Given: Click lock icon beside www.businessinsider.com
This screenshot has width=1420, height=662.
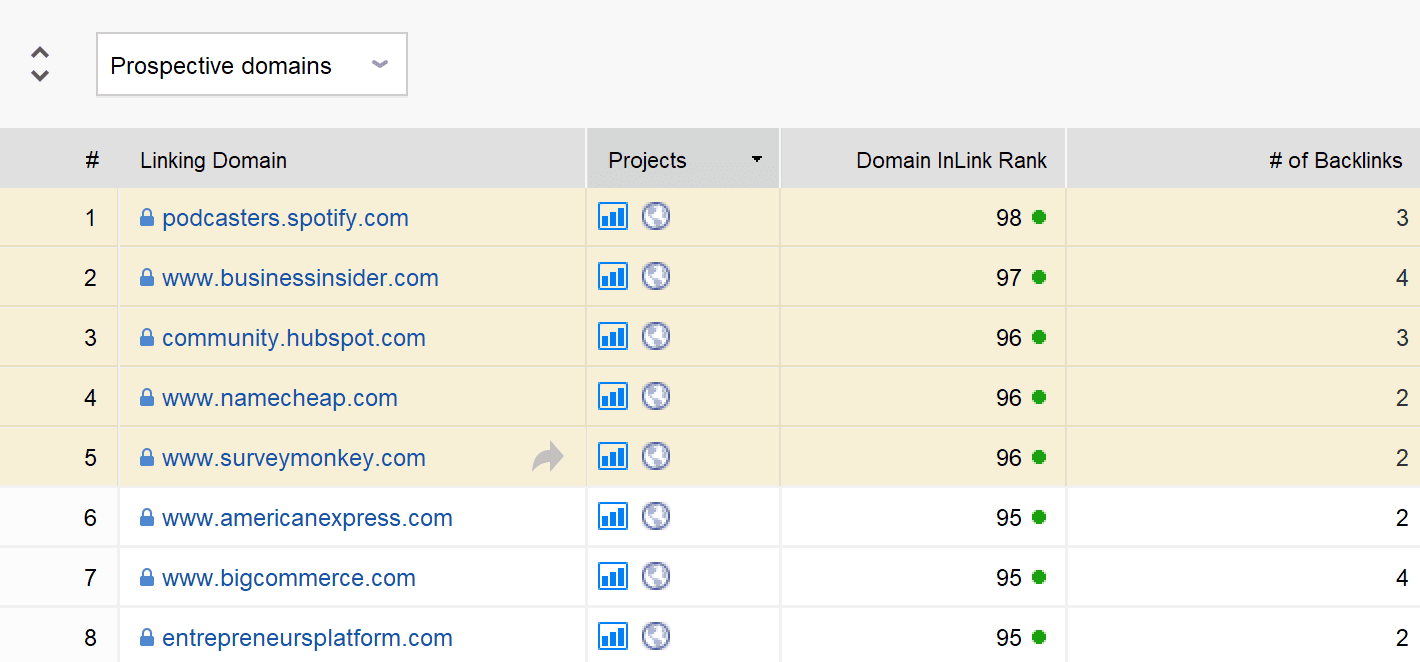Looking at the screenshot, I should click(147, 278).
